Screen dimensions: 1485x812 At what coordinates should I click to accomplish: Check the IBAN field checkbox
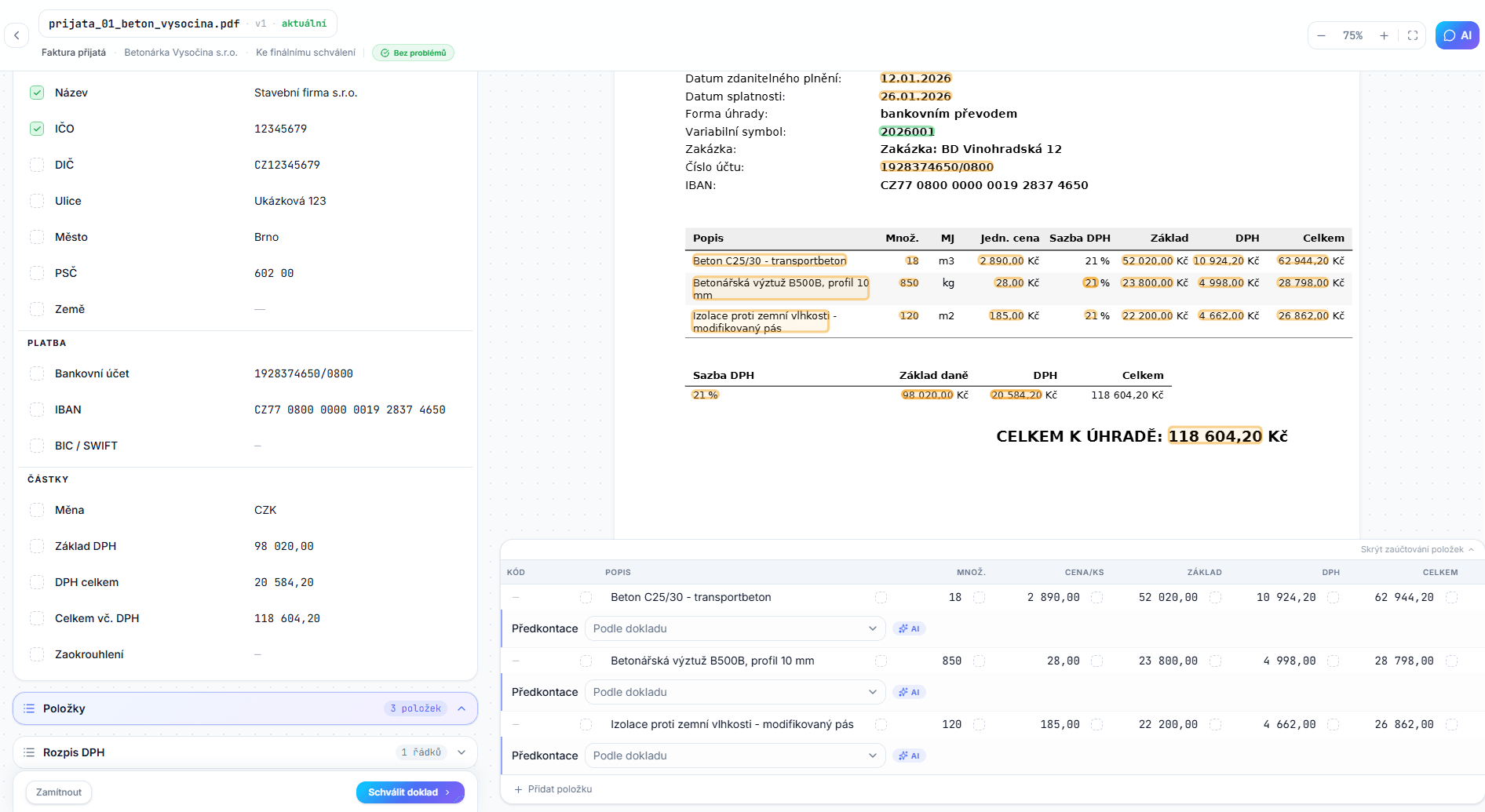[37, 410]
